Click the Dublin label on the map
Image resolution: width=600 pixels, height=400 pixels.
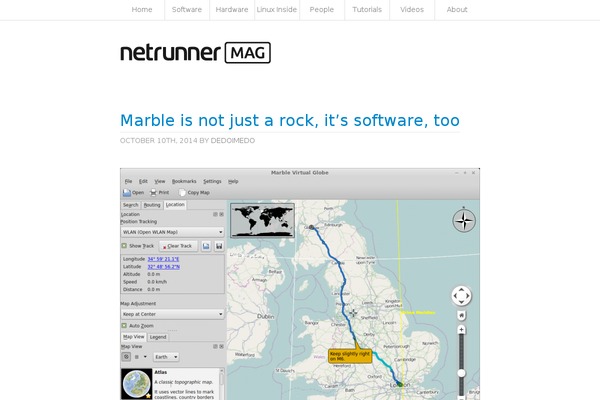tap(265, 317)
